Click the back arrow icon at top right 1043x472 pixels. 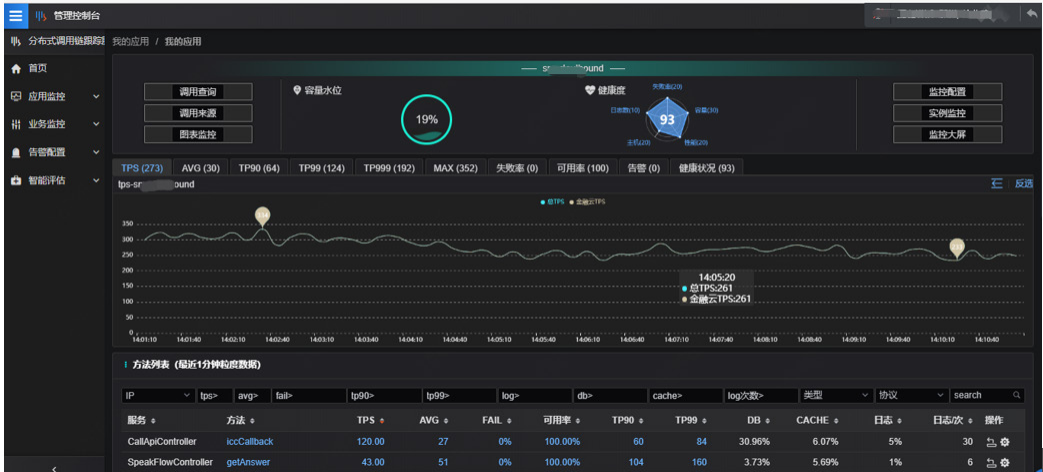(1032, 15)
